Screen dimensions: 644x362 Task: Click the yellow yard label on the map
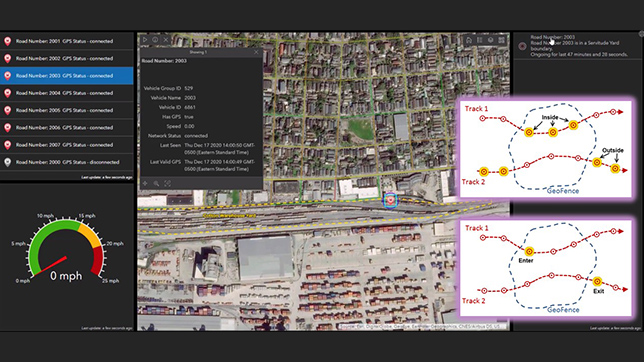click(x=229, y=216)
